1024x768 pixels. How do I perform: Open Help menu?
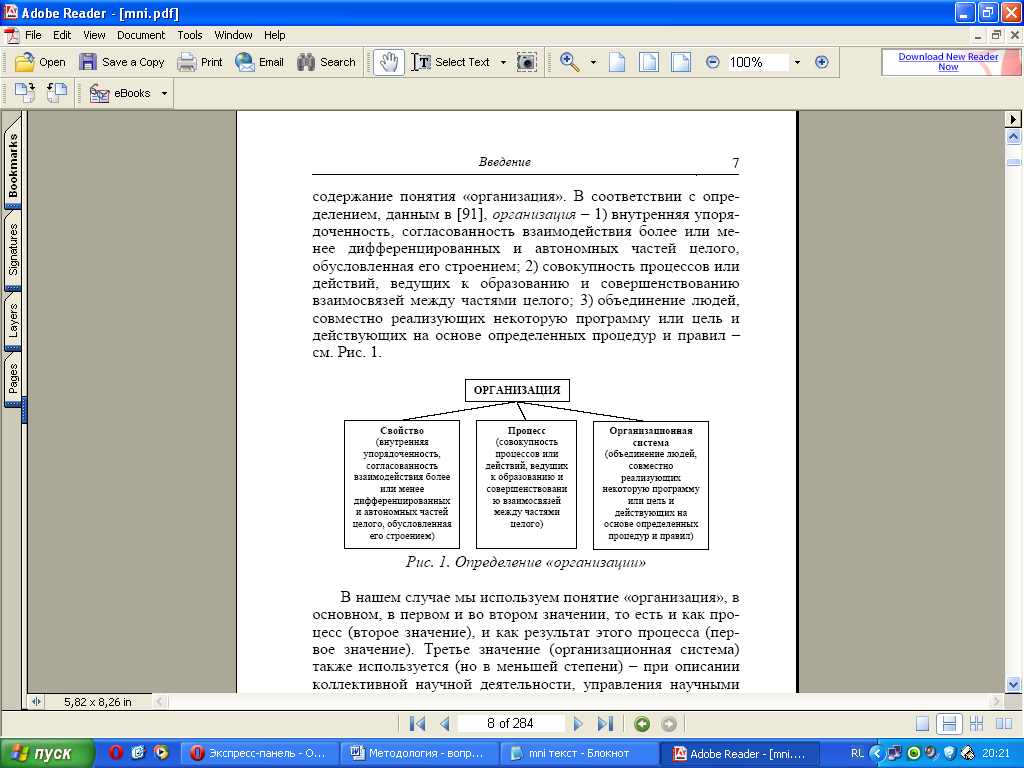coord(274,35)
